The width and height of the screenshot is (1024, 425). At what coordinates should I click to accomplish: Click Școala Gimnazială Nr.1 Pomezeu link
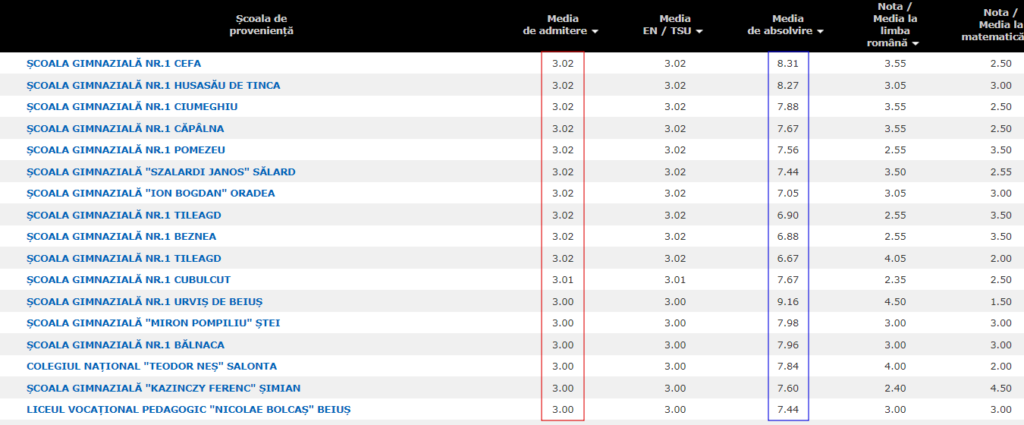[x=125, y=150]
